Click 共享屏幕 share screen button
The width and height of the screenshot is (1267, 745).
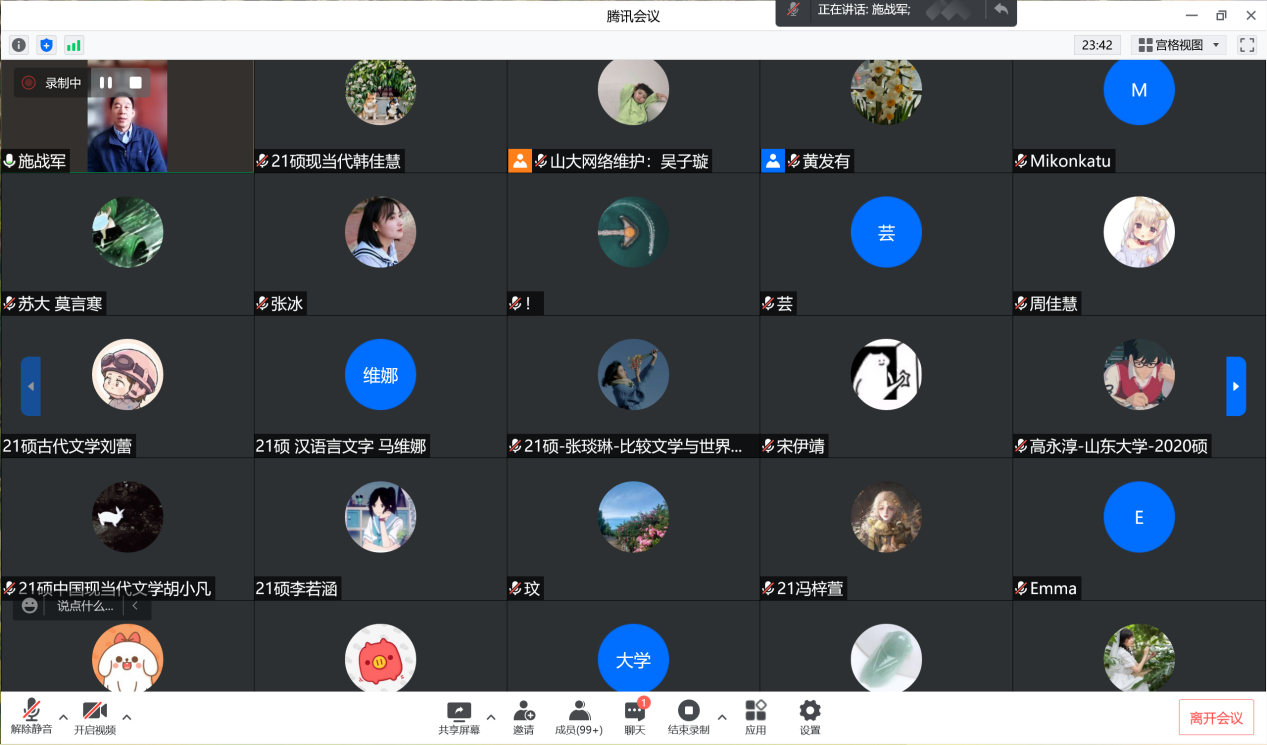pos(459,717)
